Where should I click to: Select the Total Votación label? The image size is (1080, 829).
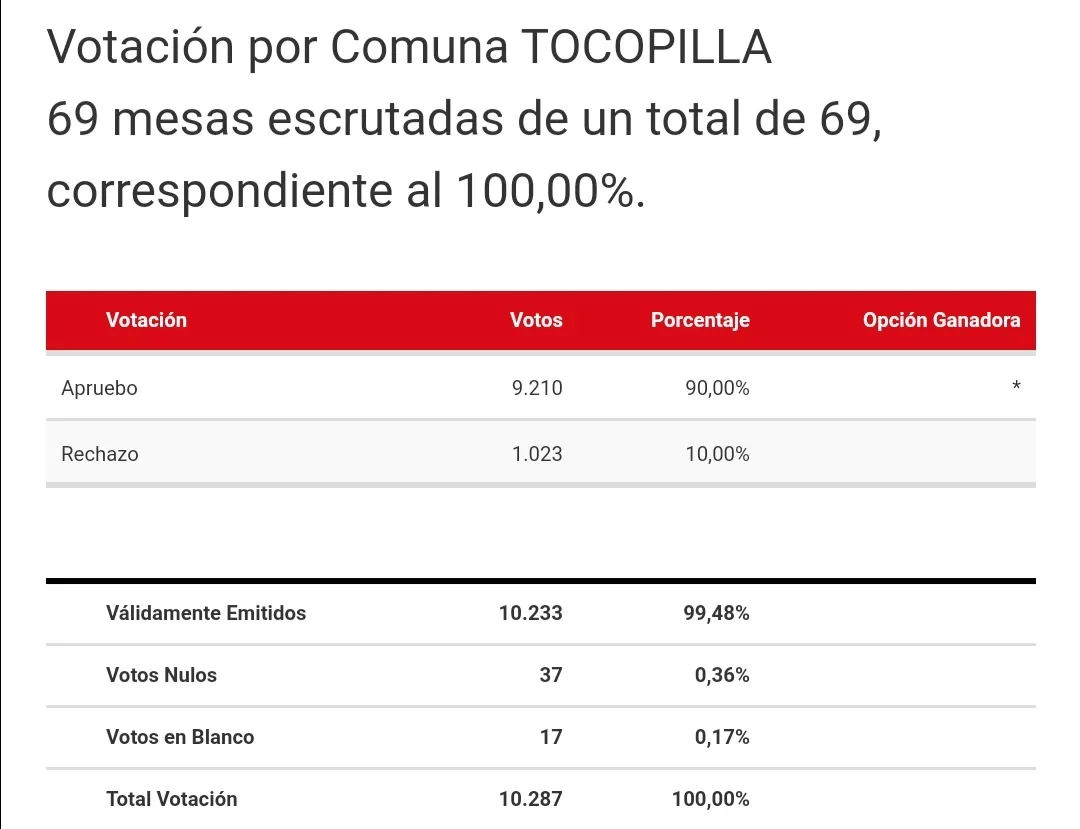coord(172,799)
